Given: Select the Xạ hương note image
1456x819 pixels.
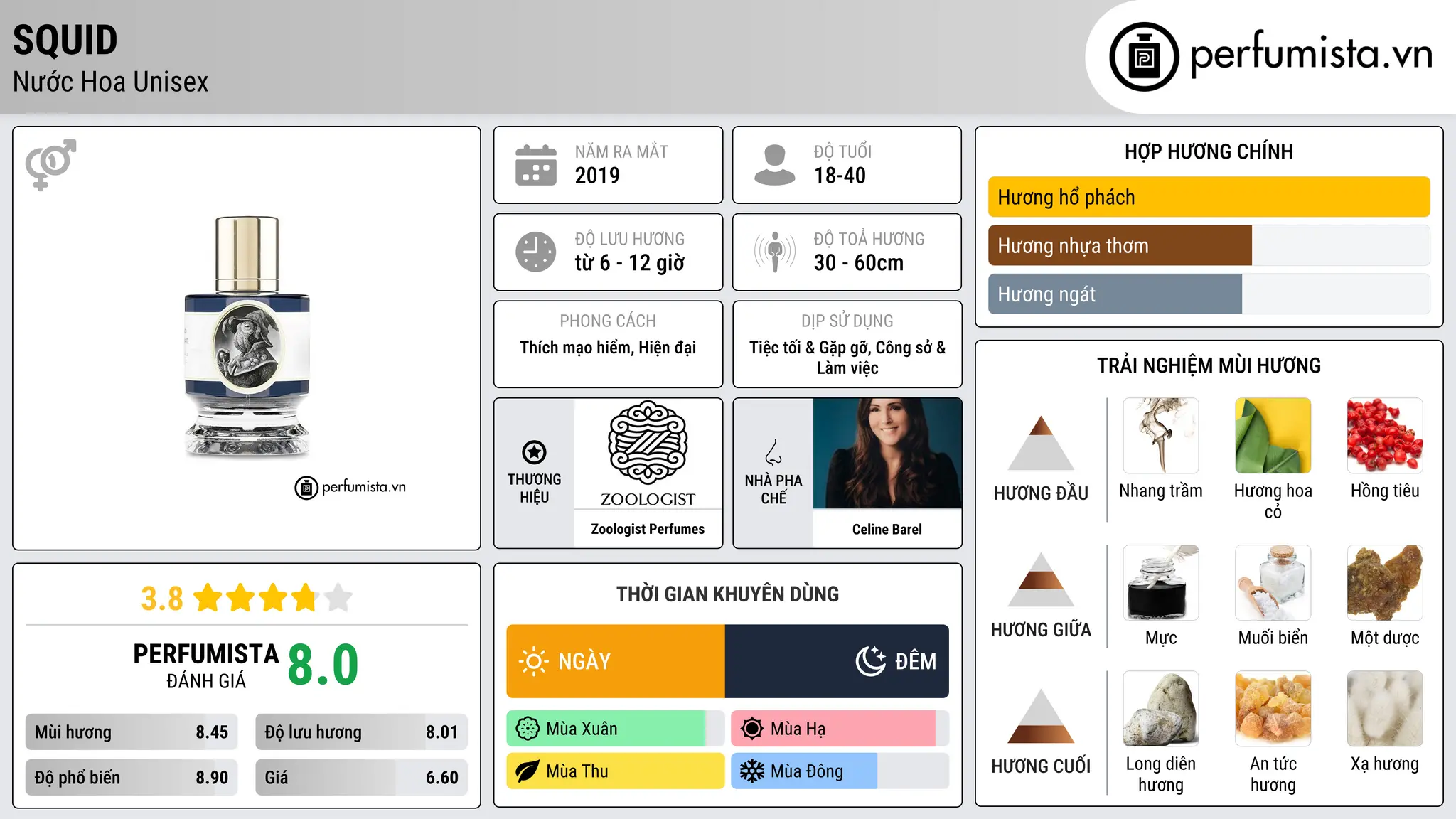Looking at the screenshot, I should 1385,709.
